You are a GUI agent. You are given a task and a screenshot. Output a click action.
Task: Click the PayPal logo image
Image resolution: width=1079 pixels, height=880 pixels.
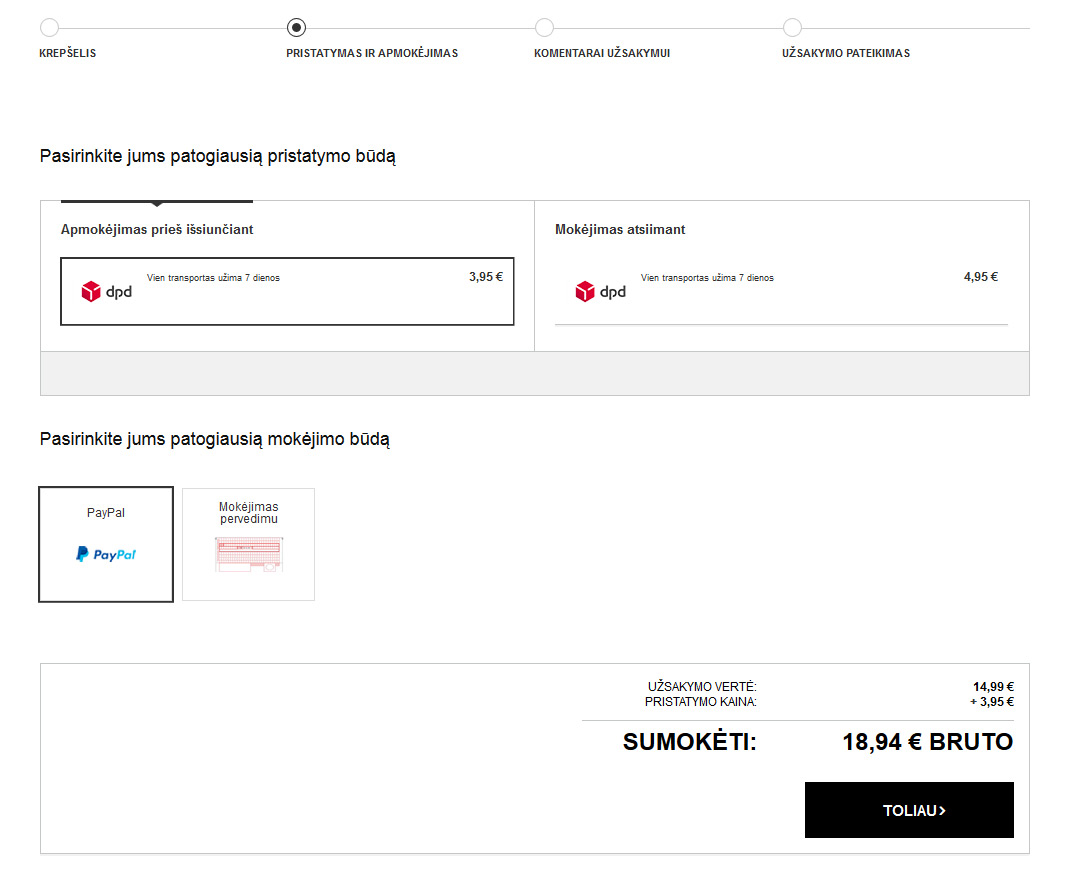[106, 554]
